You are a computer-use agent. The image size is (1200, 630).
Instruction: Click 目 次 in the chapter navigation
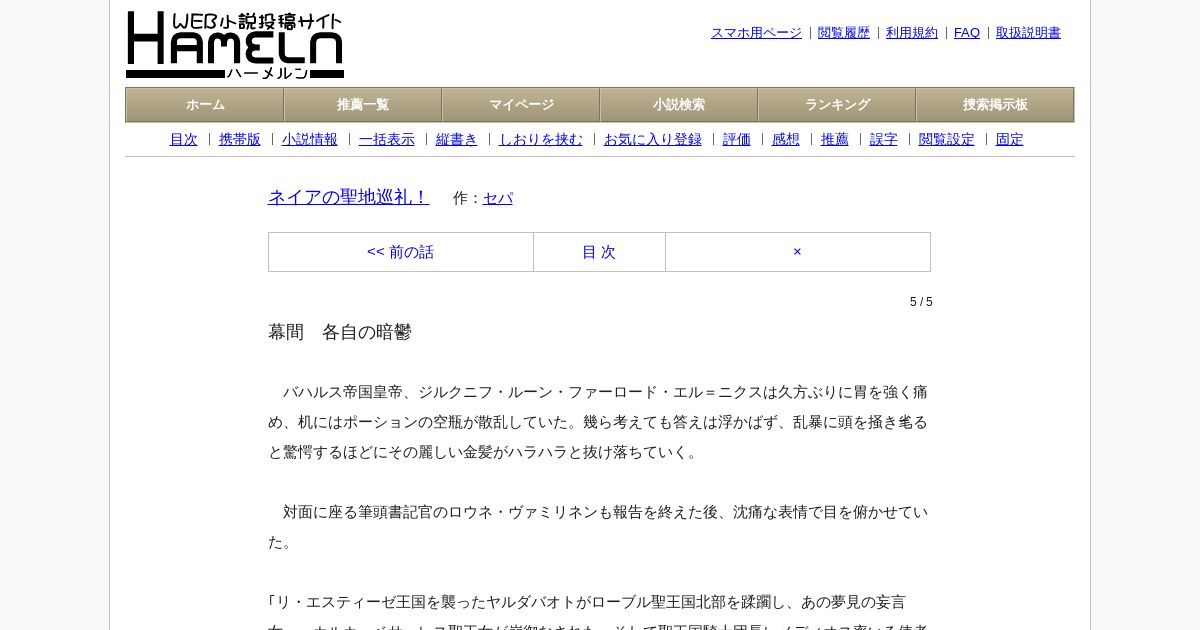click(x=599, y=252)
